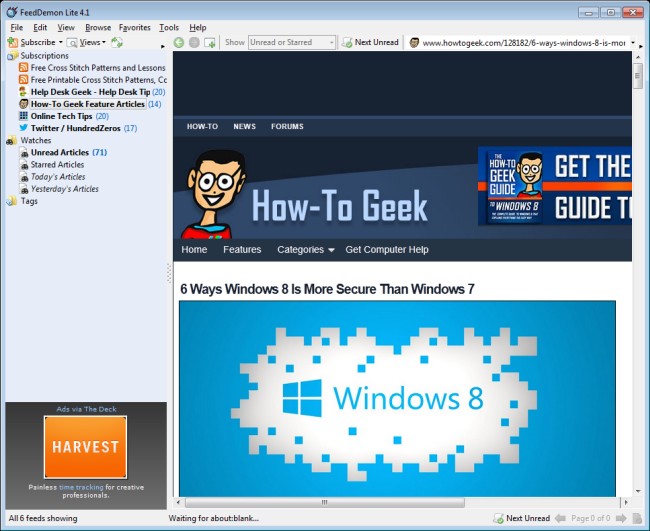650x531 pixels.
Task: Click the green Back navigation button
Action: pos(179,42)
